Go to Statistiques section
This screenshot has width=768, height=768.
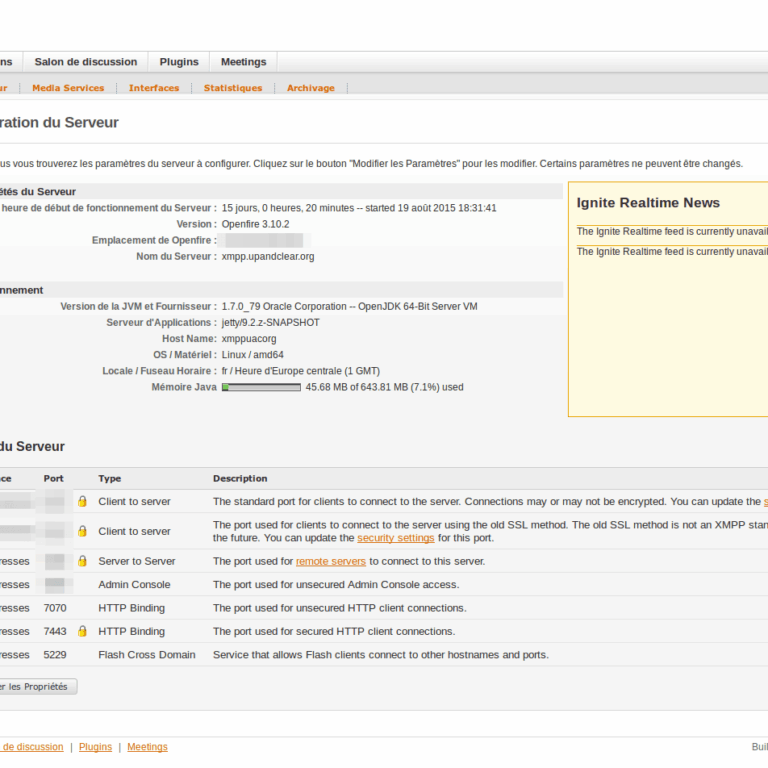point(233,88)
